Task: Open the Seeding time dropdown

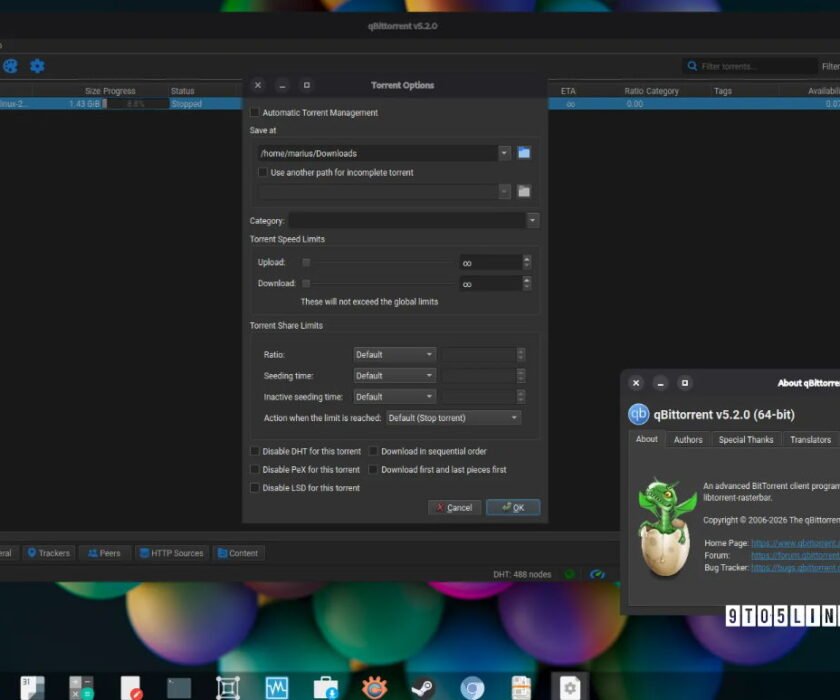Action: point(394,375)
